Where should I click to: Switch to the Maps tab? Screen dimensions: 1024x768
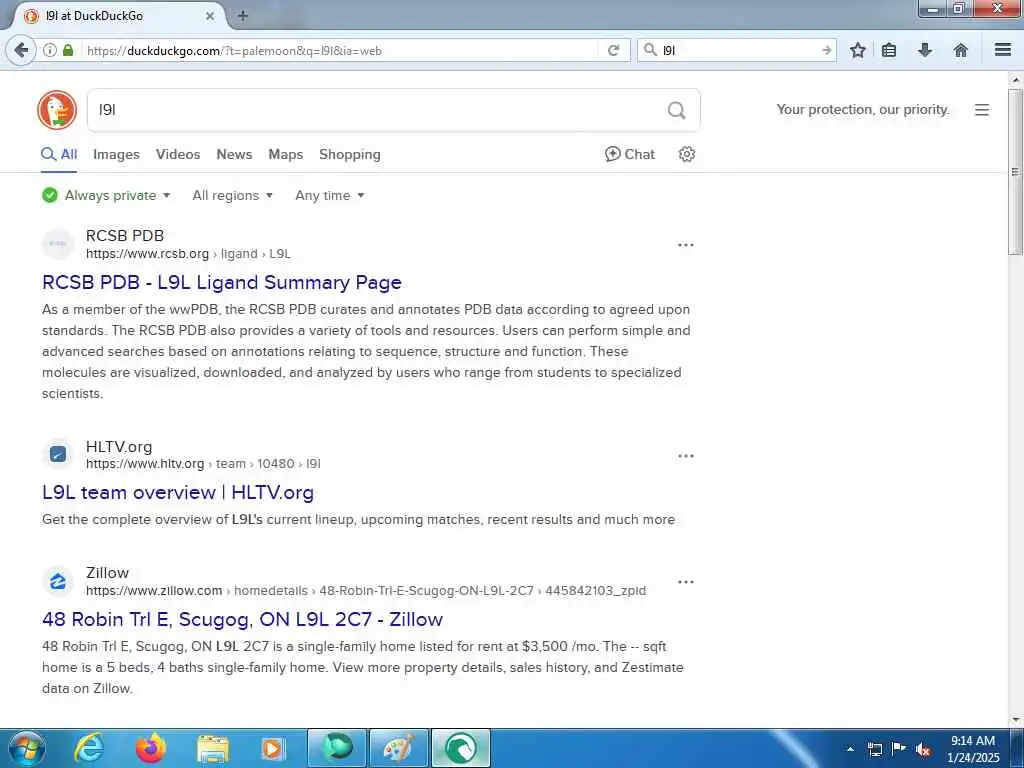click(285, 155)
